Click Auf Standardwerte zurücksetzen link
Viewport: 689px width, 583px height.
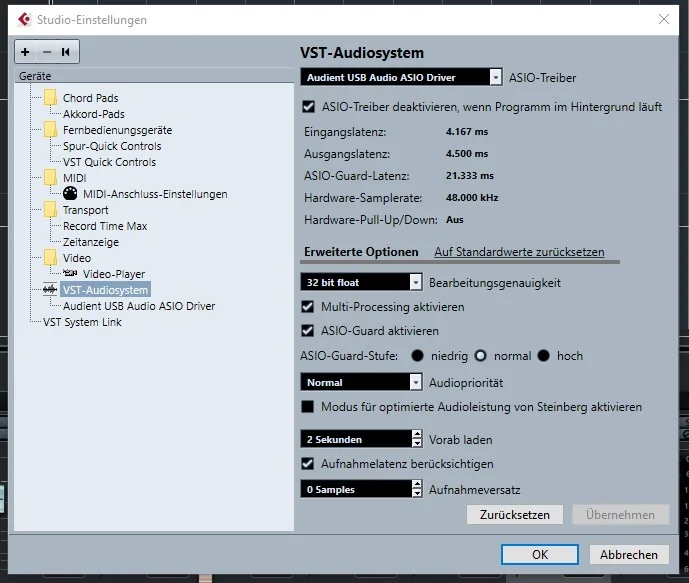[x=519, y=252]
